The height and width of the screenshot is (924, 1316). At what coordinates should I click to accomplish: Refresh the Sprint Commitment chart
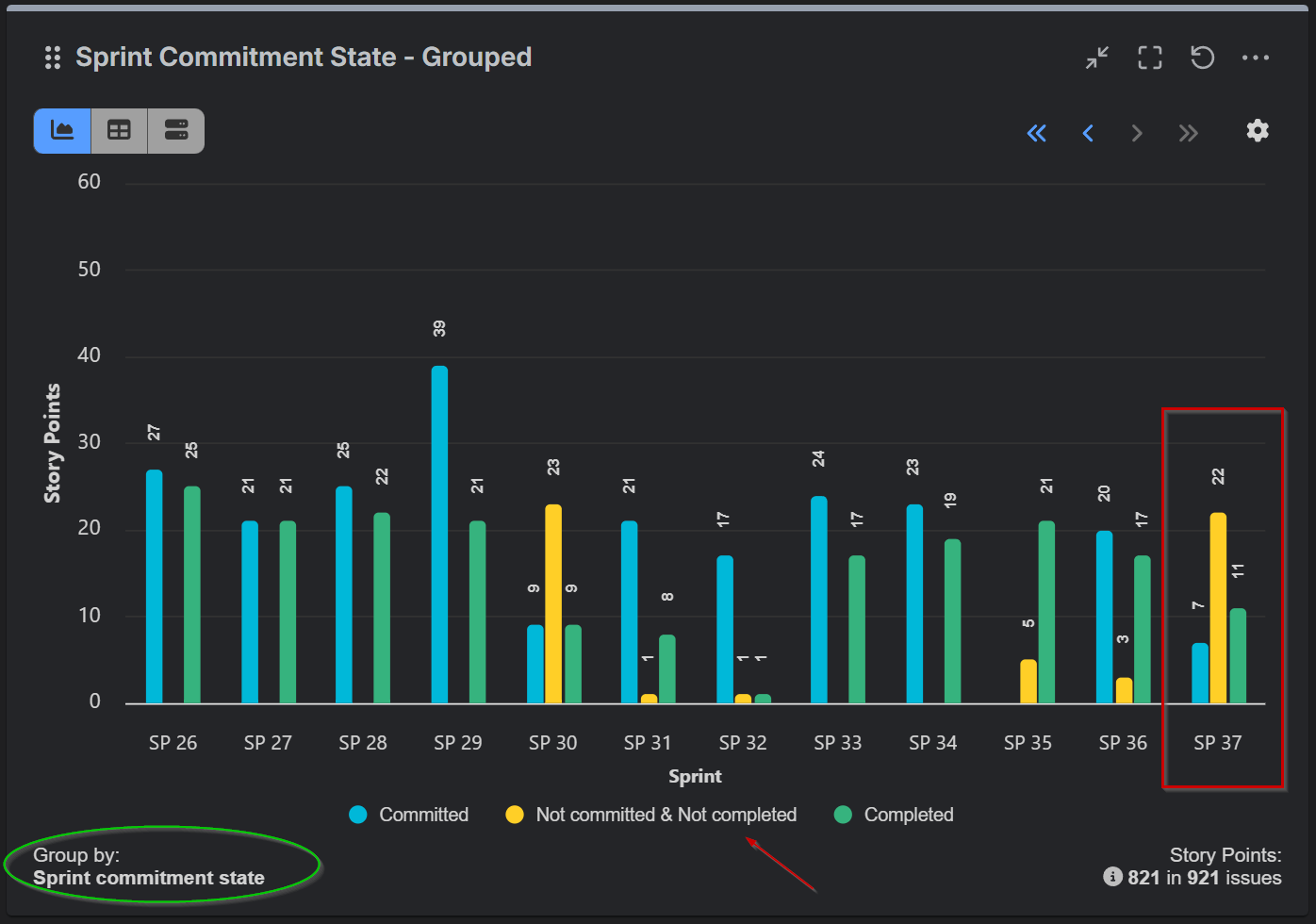point(1202,58)
